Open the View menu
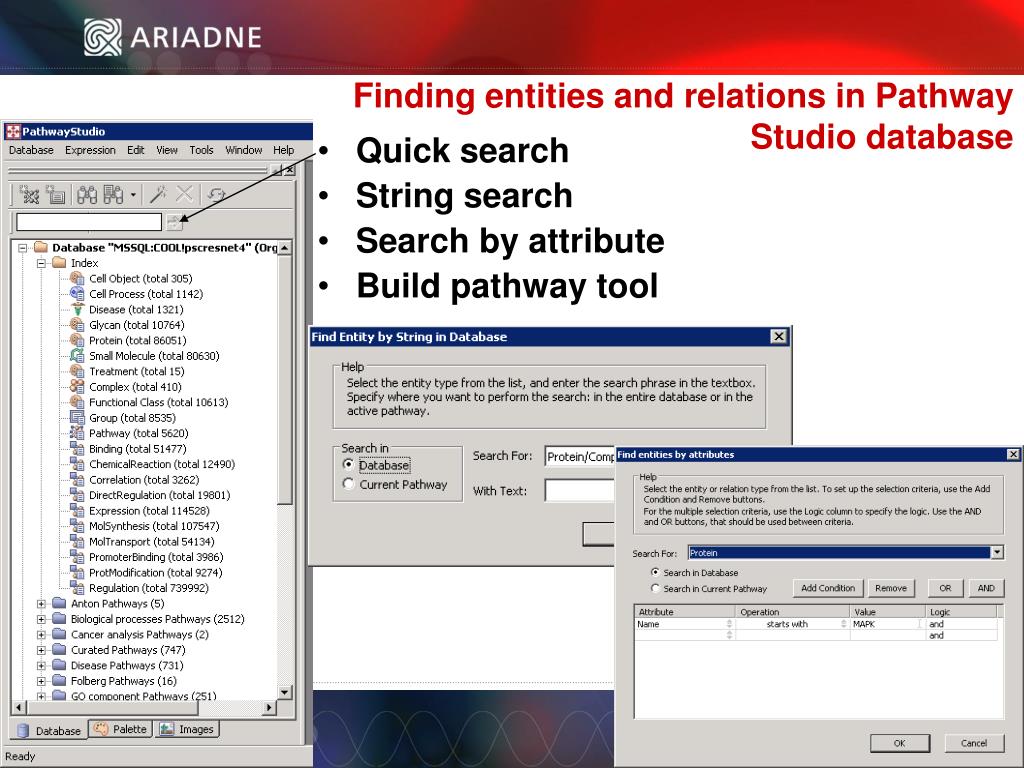 [x=167, y=150]
